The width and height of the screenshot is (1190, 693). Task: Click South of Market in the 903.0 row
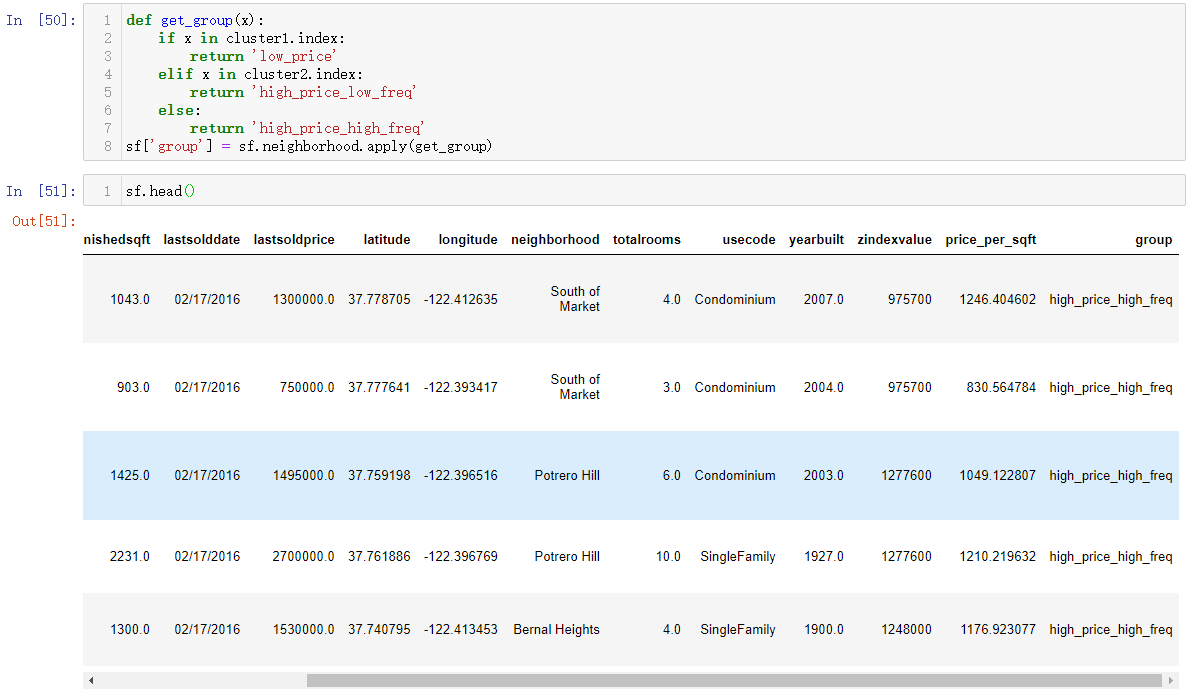(575, 387)
